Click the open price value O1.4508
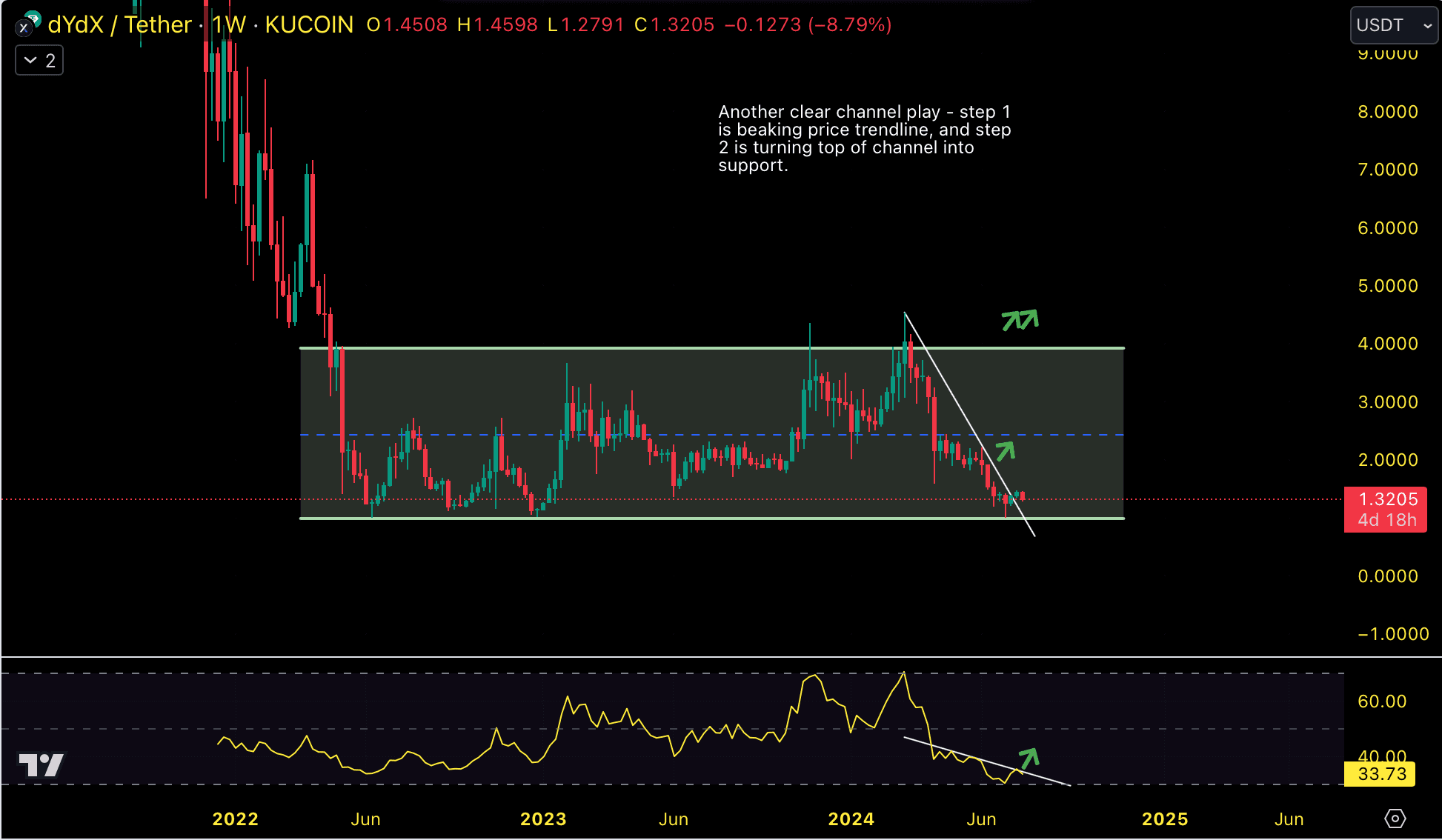Screen dimensions: 1442x840 (407, 25)
